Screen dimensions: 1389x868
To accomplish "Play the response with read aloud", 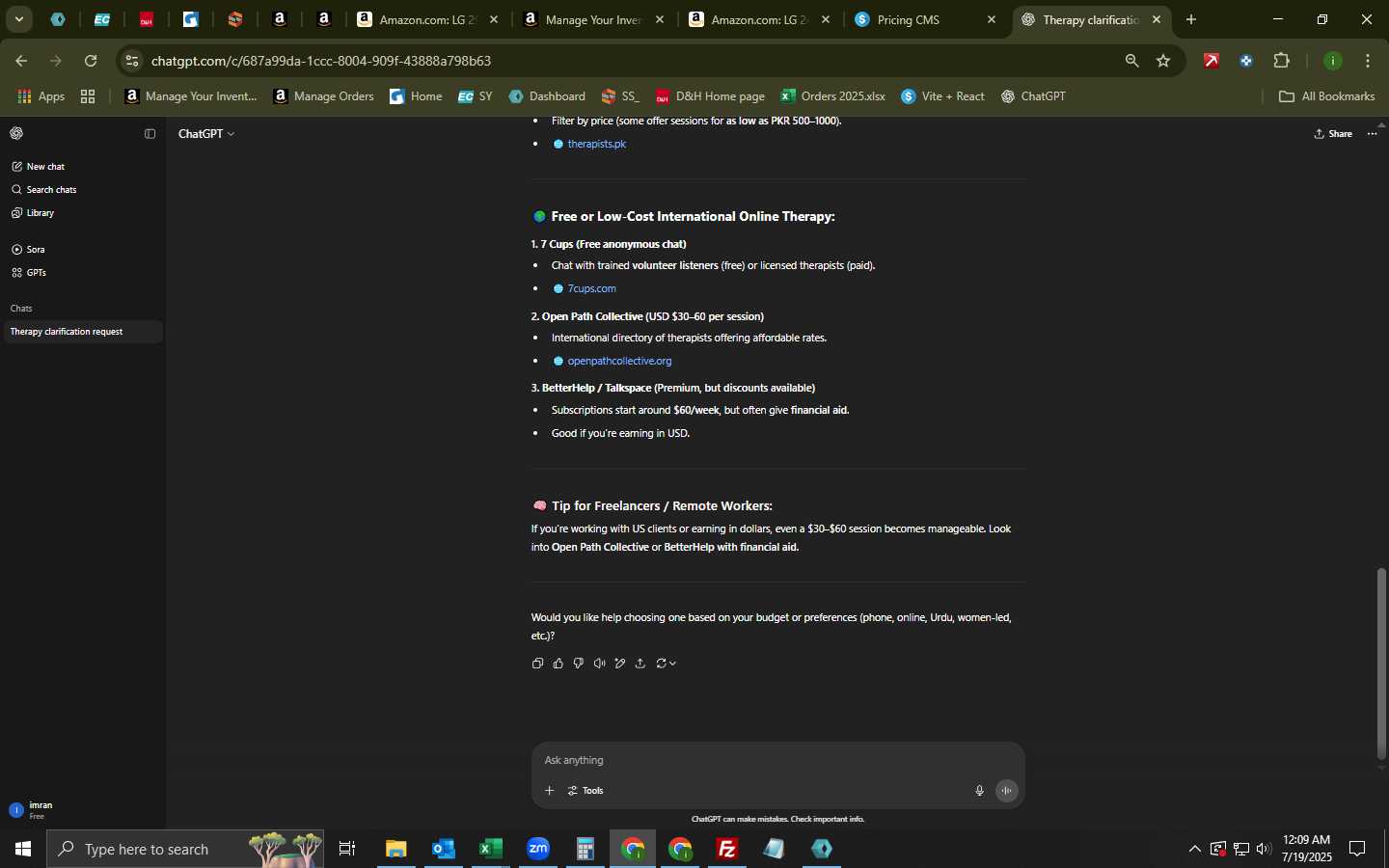I will pyautogui.click(x=599, y=664).
